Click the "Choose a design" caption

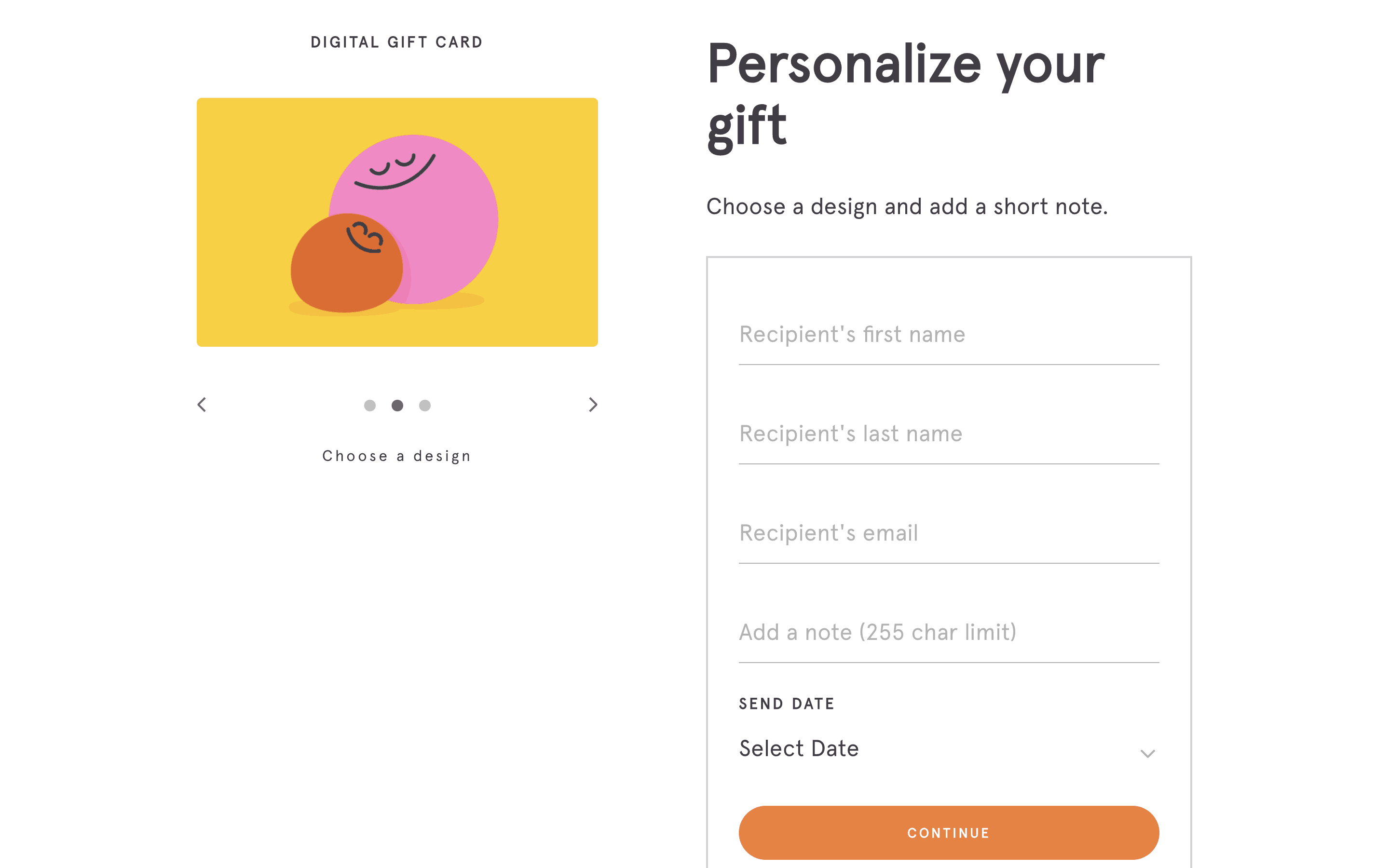coord(396,456)
